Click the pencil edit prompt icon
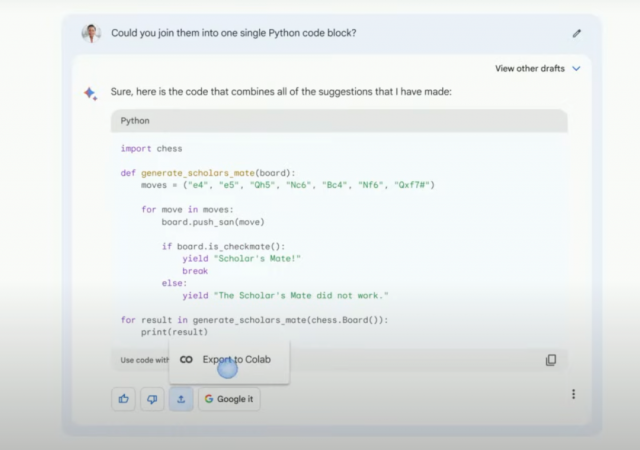640x450 pixels. pyautogui.click(x=576, y=33)
